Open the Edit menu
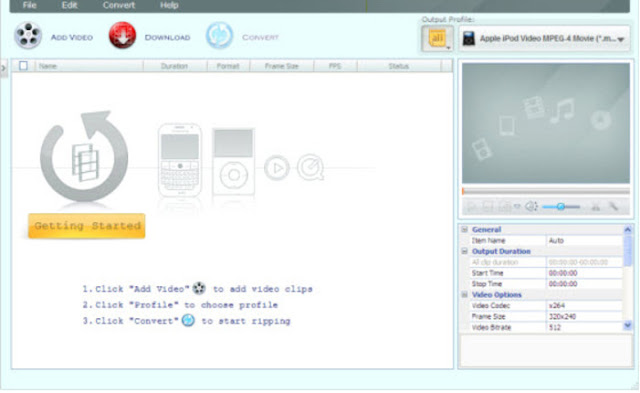The width and height of the screenshot is (640, 393). pyautogui.click(x=69, y=5)
